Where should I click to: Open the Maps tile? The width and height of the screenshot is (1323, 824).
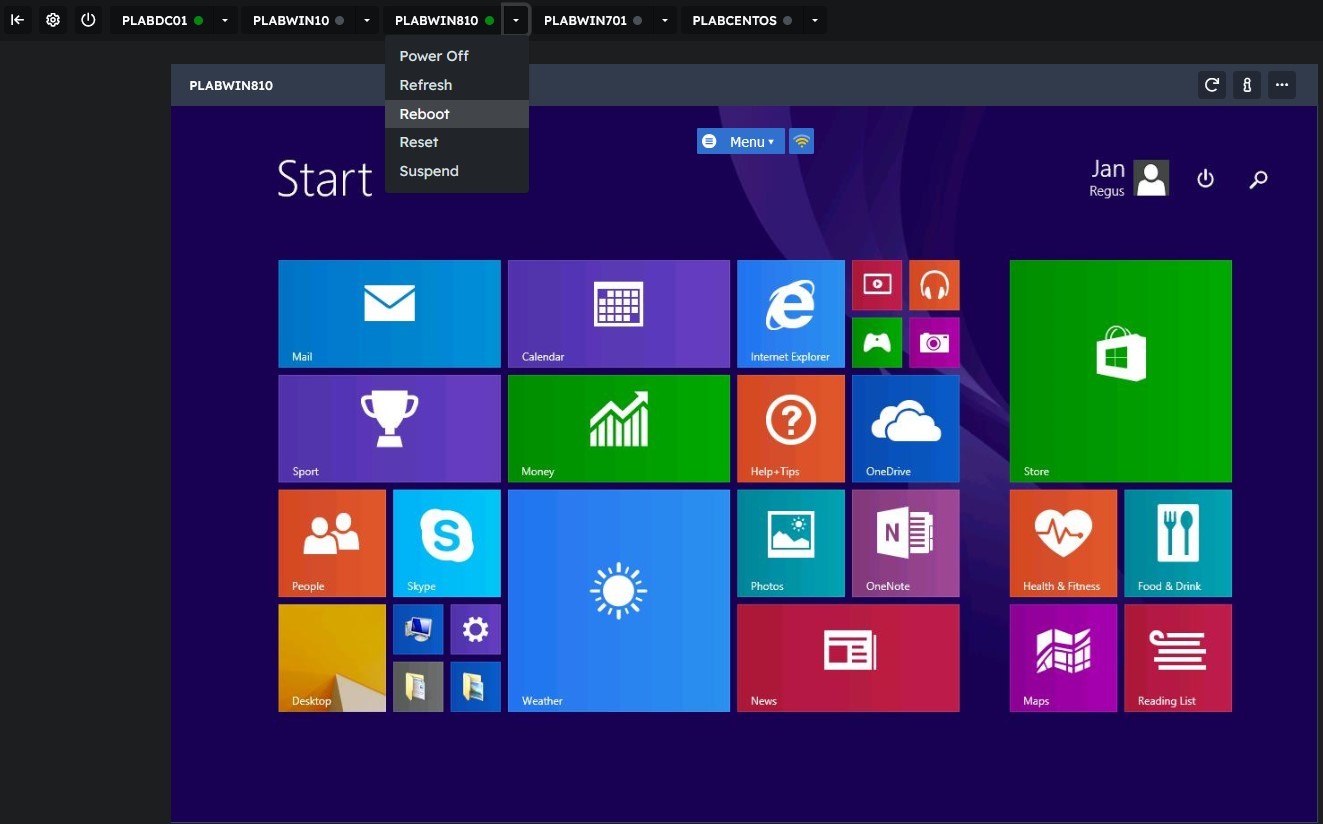point(1063,658)
